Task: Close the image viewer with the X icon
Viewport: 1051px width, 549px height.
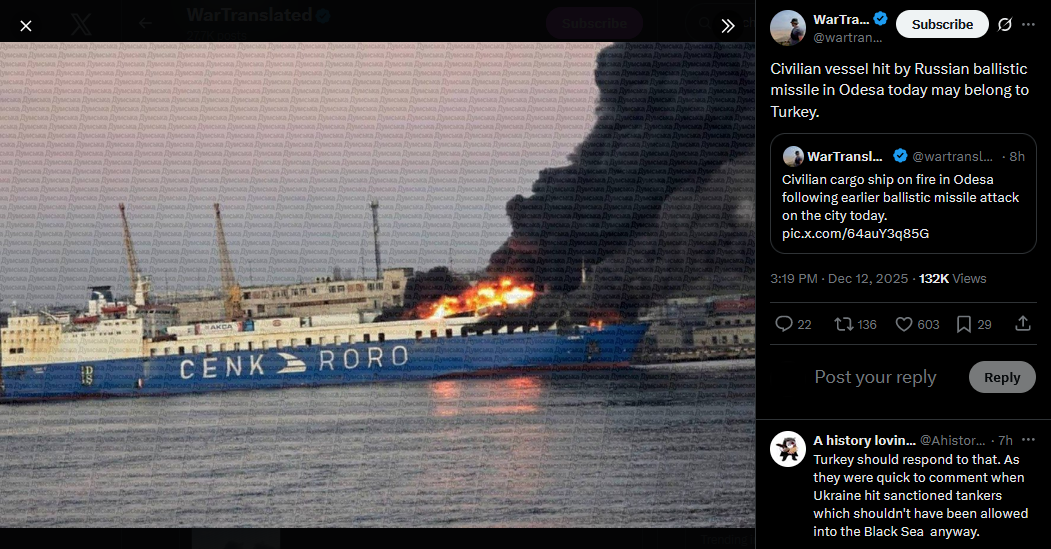Action: 25,26
